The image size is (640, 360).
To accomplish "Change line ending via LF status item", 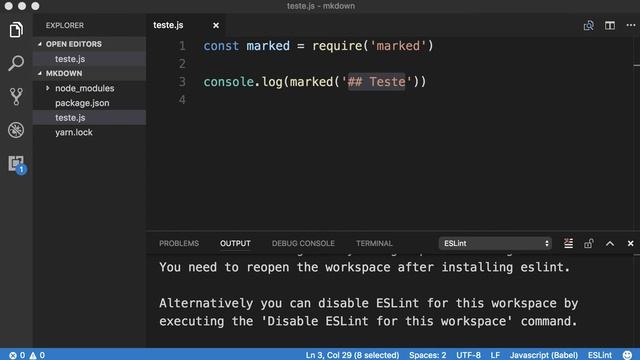I will (x=495, y=355).
